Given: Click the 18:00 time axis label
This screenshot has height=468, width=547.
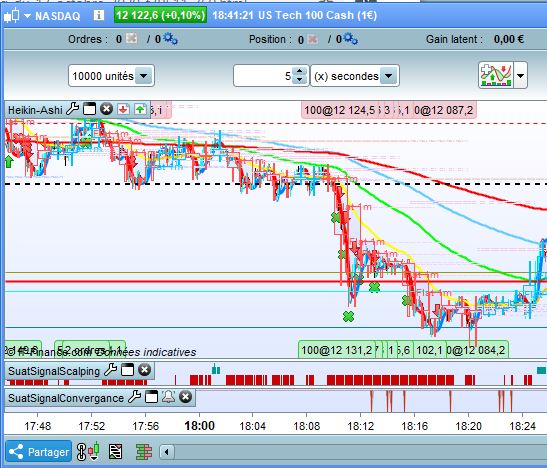Looking at the screenshot, I should (200, 426).
